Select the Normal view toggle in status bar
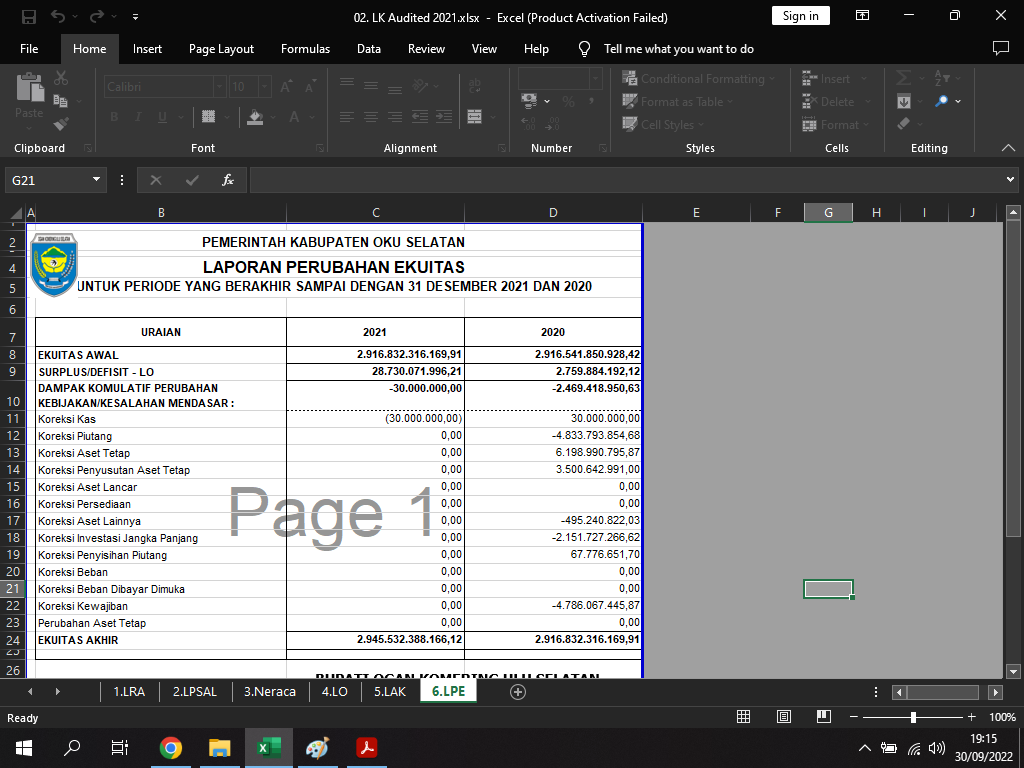 click(x=744, y=717)
